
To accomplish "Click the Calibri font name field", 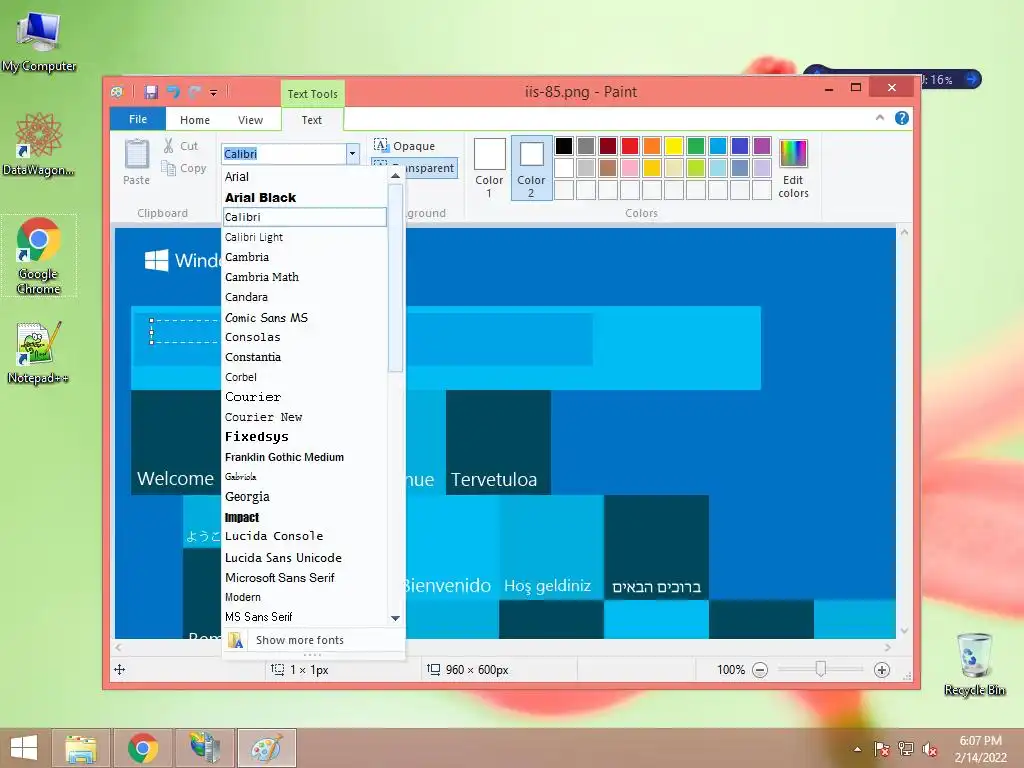I will 283,153.
